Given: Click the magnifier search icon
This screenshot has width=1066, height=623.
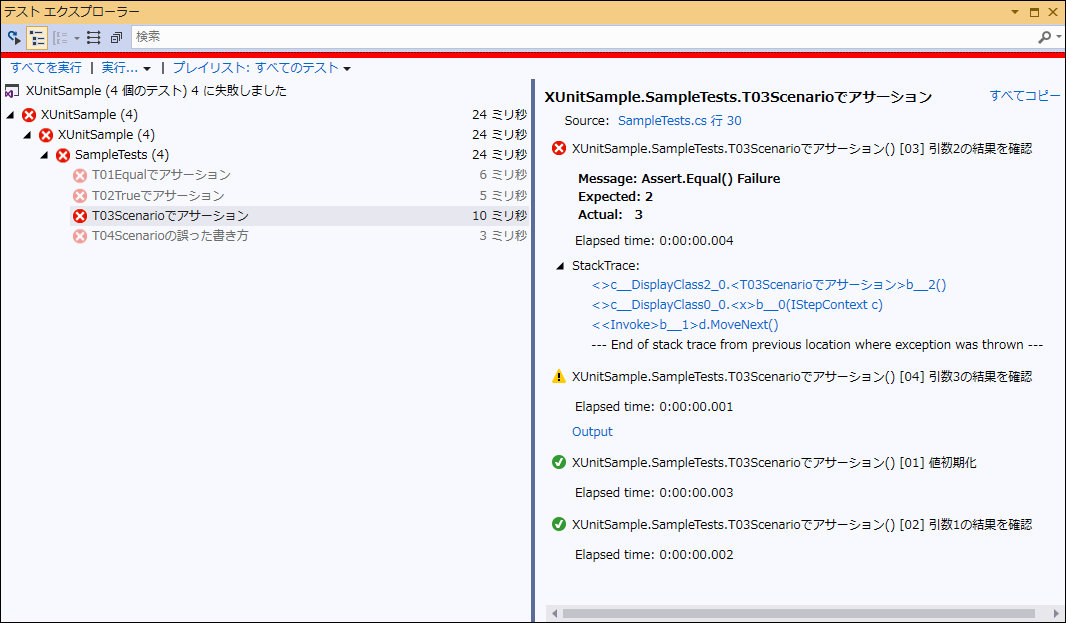Looking at the screenshot, I should pos(1044,37).
